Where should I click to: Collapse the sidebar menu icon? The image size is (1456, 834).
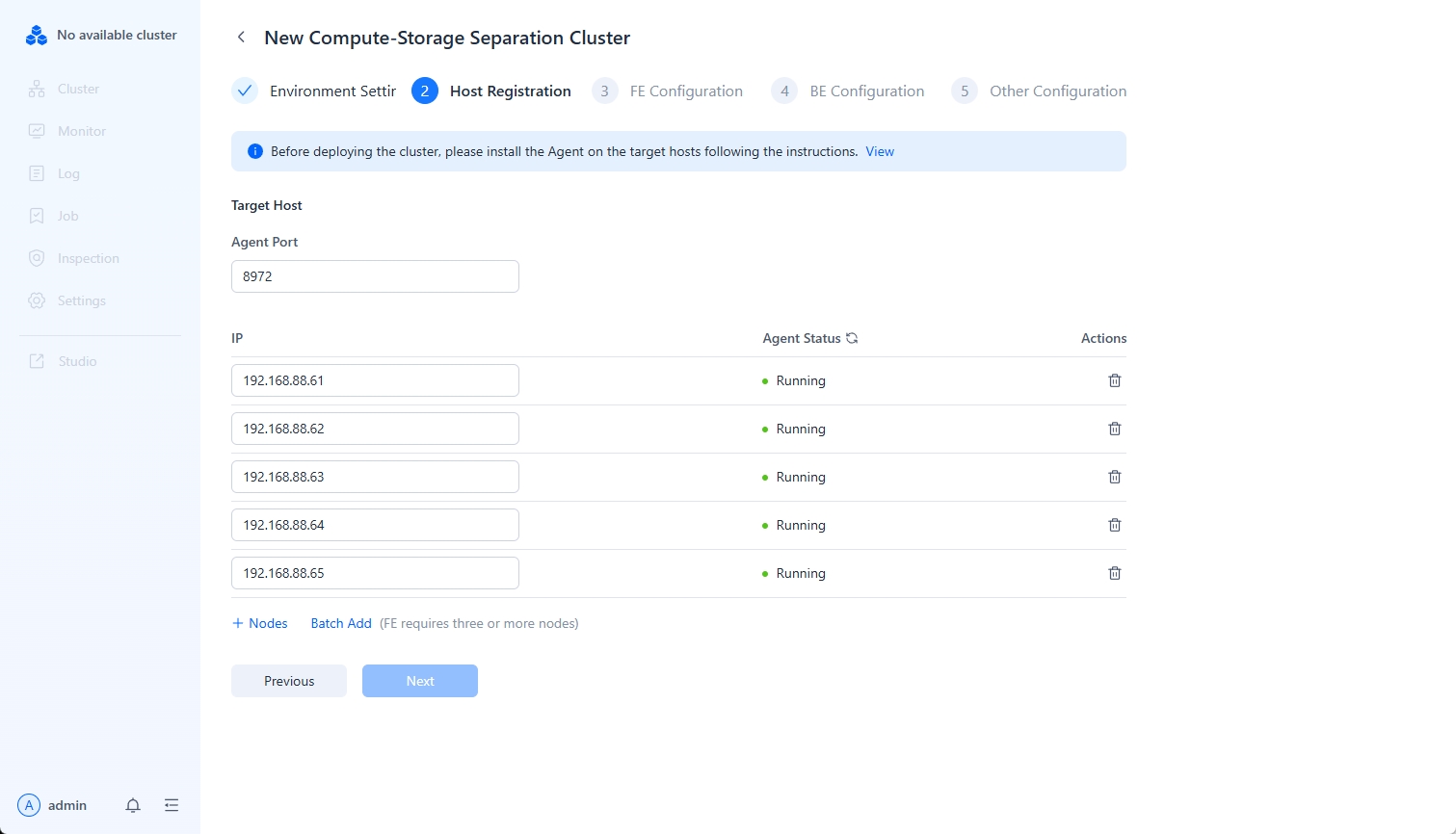pyautogui.click(x=172, y=805)
